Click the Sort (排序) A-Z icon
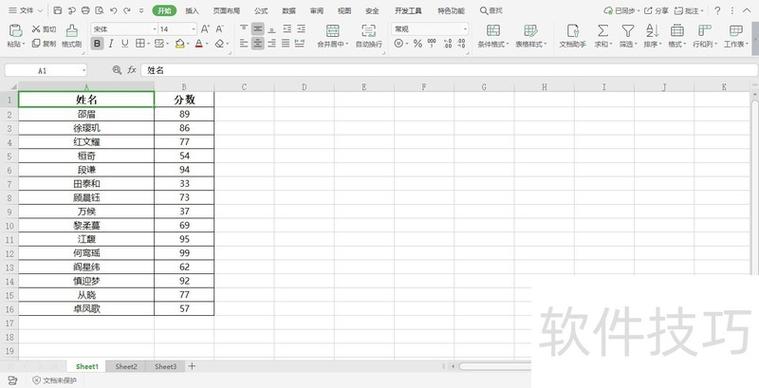Screen dimensions: 759x388 (652, 30)
